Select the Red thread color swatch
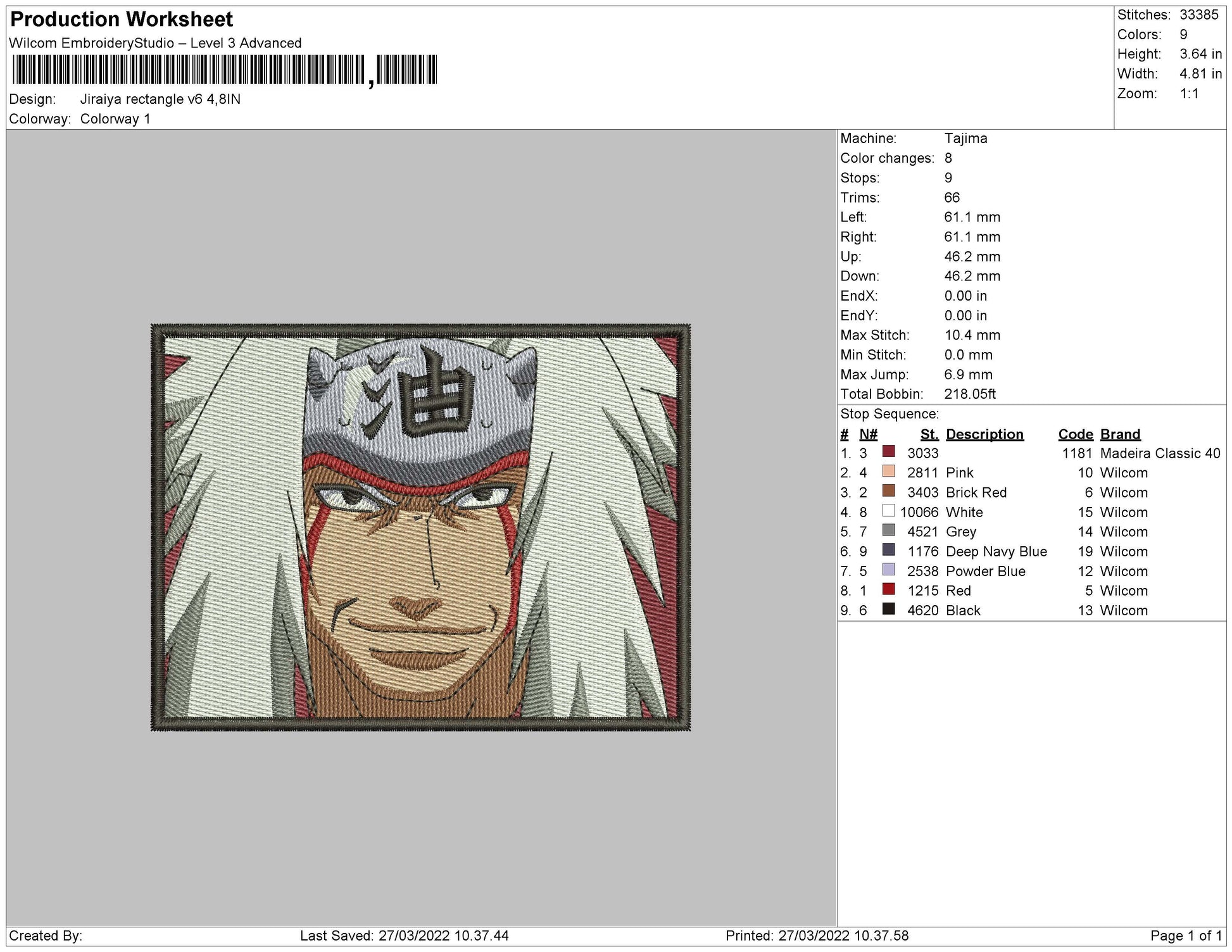Image resolution: width=1232 pixels, height=952 pixels. pos(888,589)
